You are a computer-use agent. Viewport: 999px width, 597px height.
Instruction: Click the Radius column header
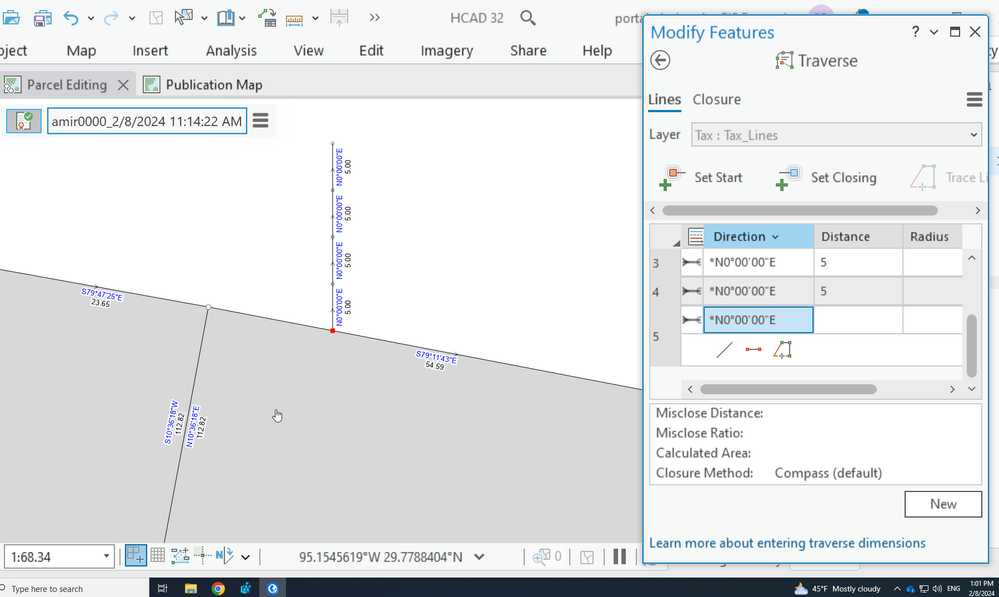coord(932,236)
